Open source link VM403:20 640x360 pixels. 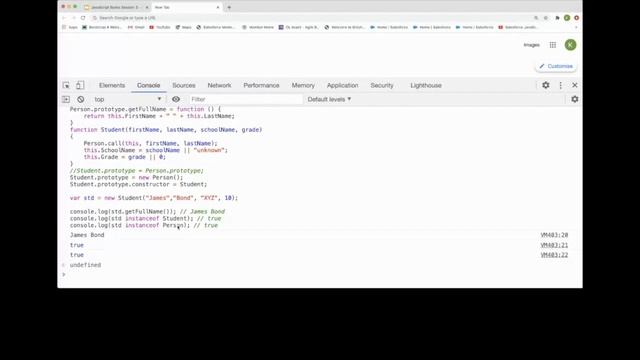[x=554, y=235]
